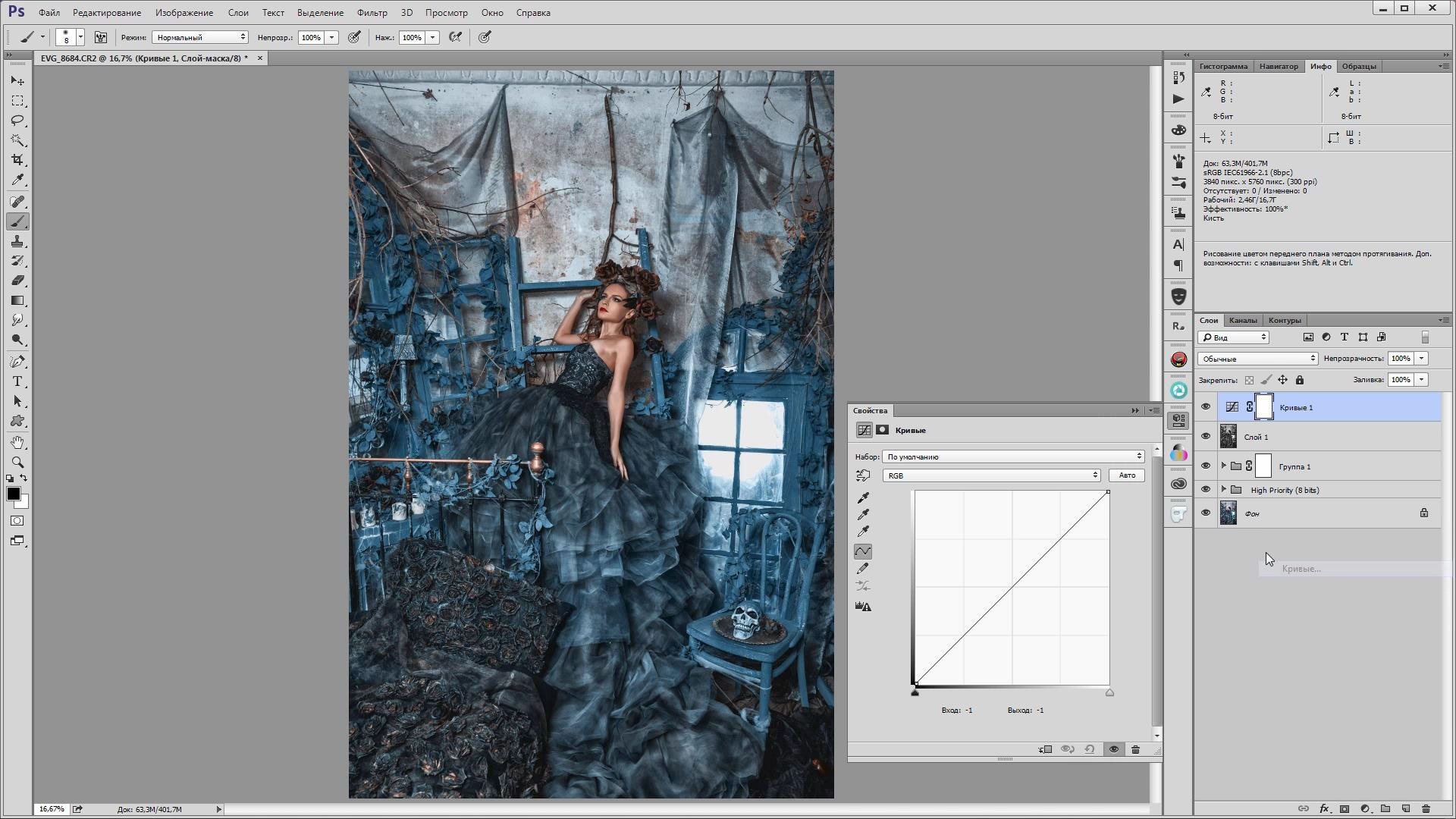Create a new layer with the Layers panel icon
This screenshot has height=819, width=1456.
1405,808
